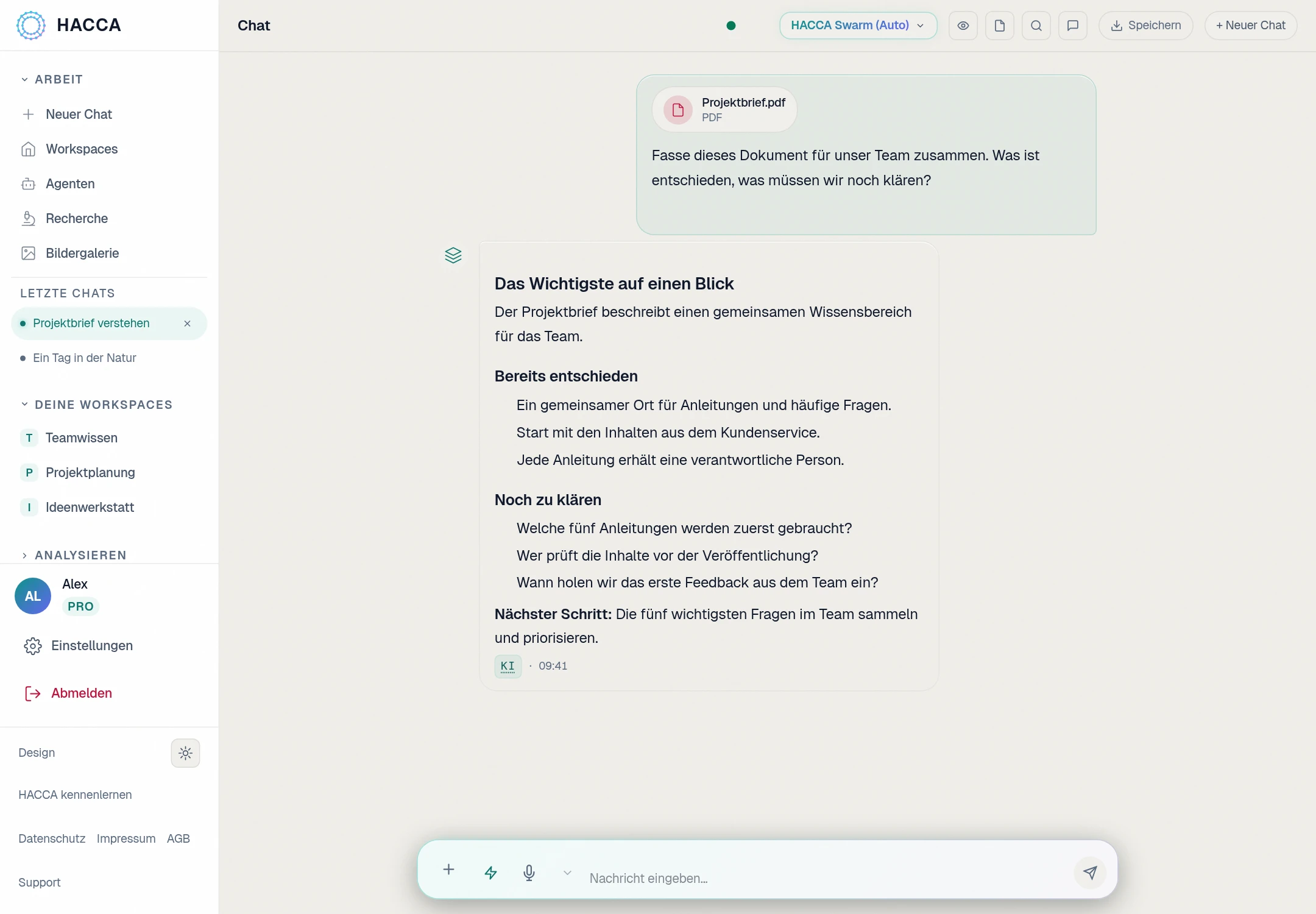Send message with paper plane icon

click(x=1090, y=873)
